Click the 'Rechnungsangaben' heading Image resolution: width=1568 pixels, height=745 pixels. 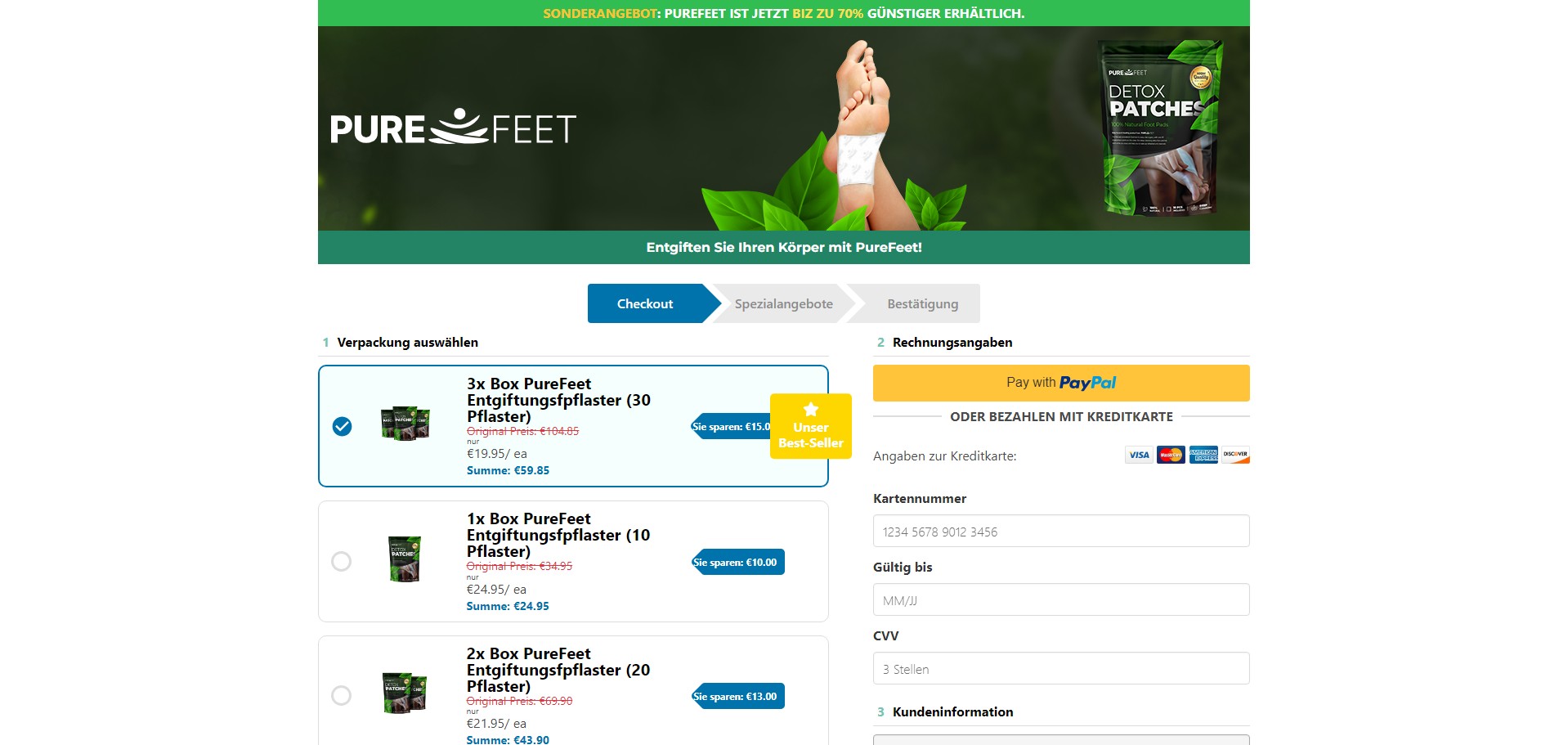952,342
